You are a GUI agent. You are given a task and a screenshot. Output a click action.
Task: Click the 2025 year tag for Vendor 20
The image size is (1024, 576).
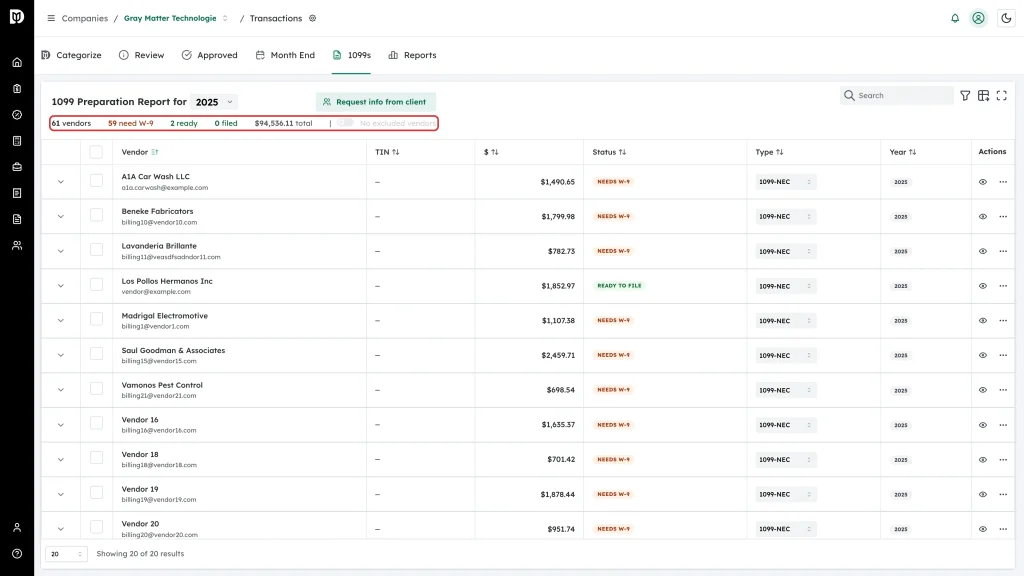click(x=901, y=529)
